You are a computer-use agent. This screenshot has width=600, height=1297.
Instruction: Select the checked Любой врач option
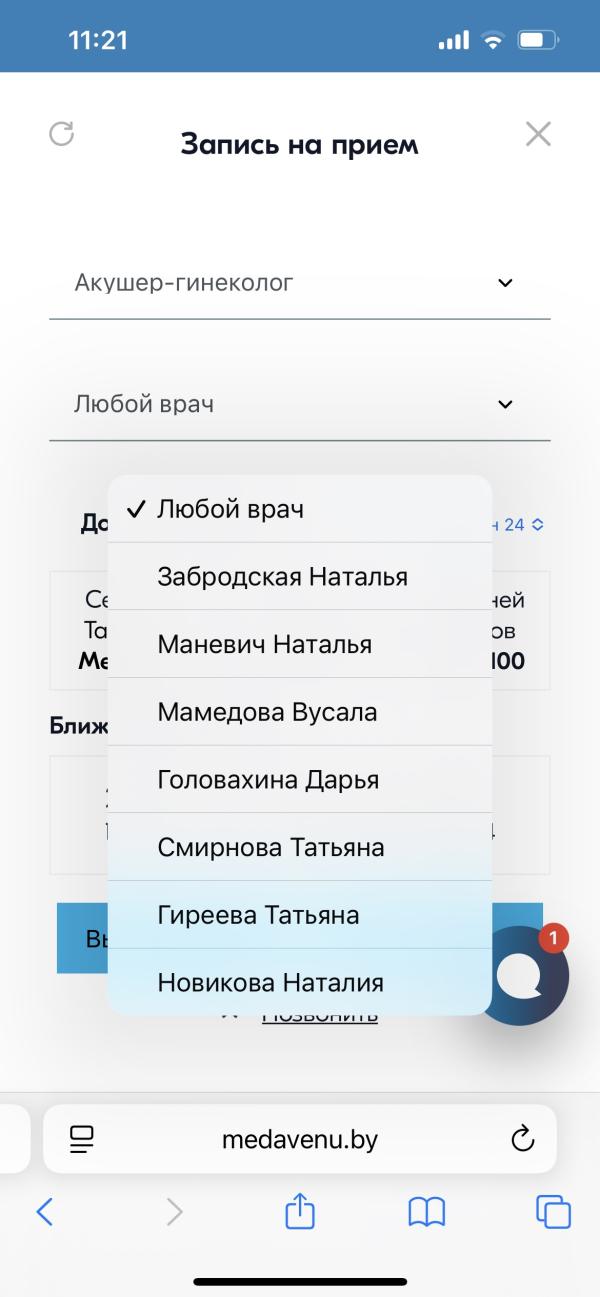(300, 509)
